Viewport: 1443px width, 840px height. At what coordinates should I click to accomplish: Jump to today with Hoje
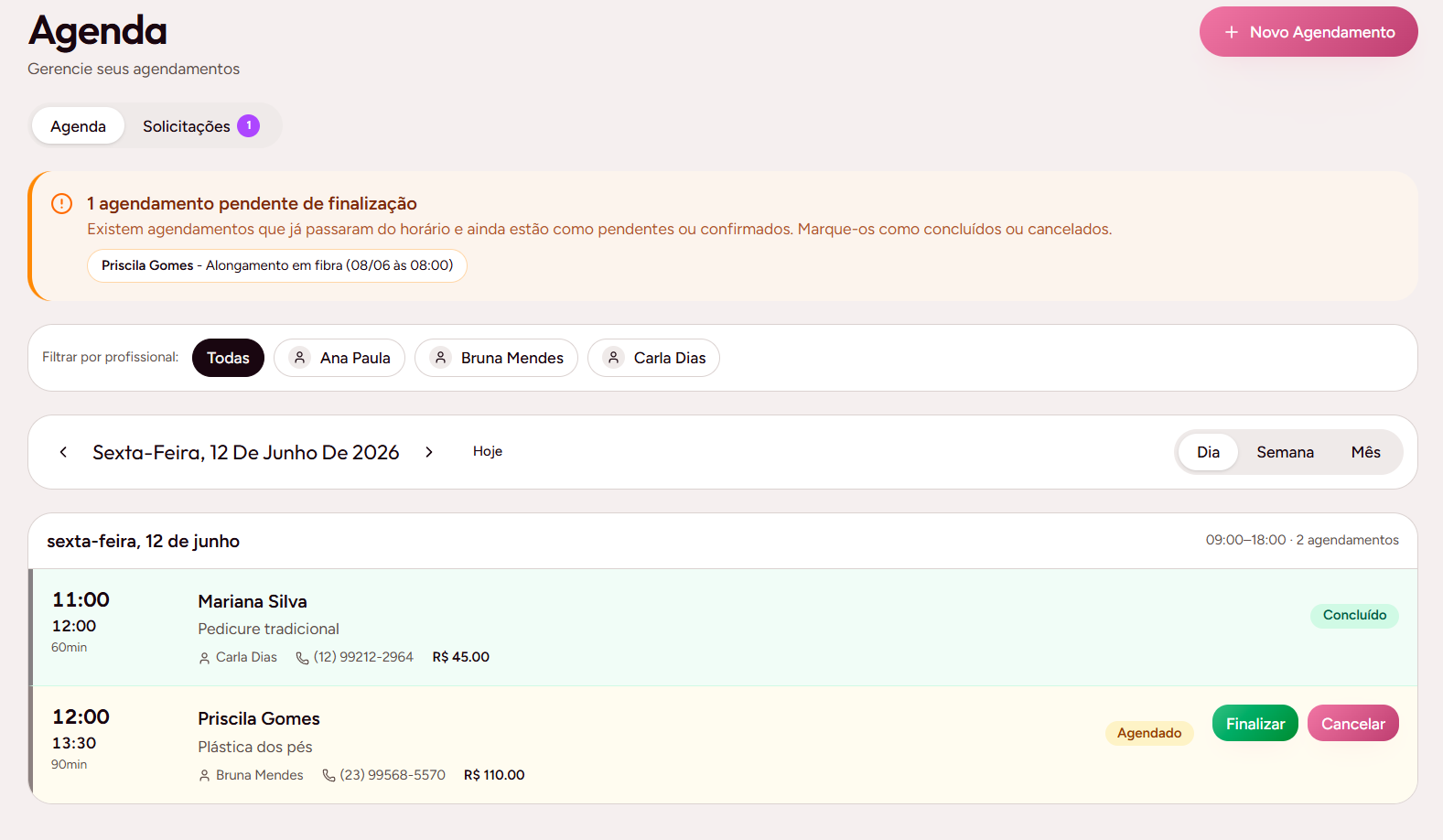[488, 451]
